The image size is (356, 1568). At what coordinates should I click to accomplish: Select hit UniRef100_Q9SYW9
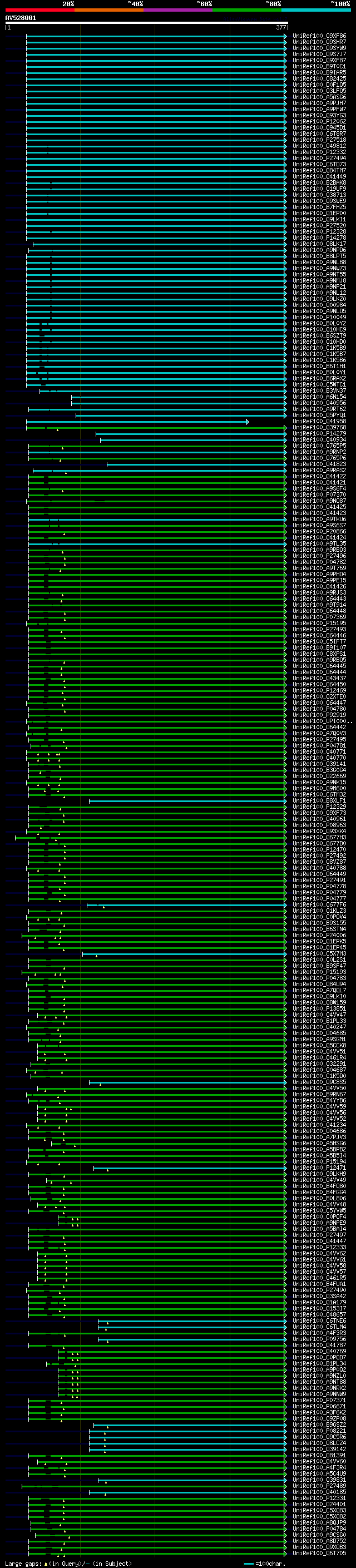click(x=319, y=48)
